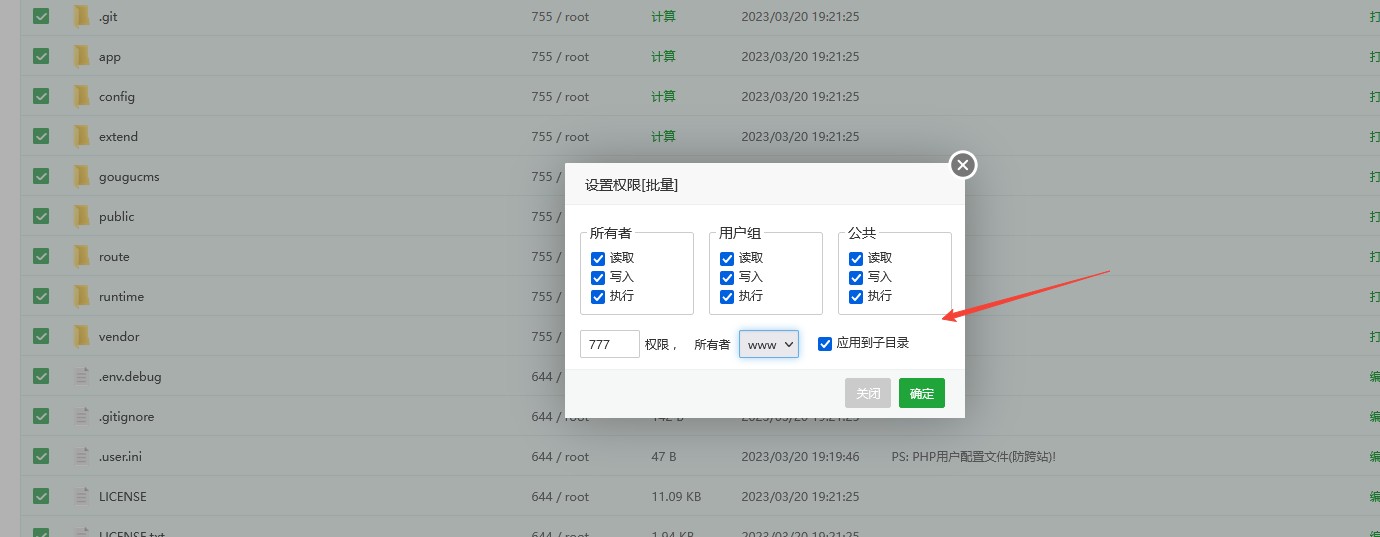
Task: Click 计算 size link for app
Action: click(x=663, y=57)
